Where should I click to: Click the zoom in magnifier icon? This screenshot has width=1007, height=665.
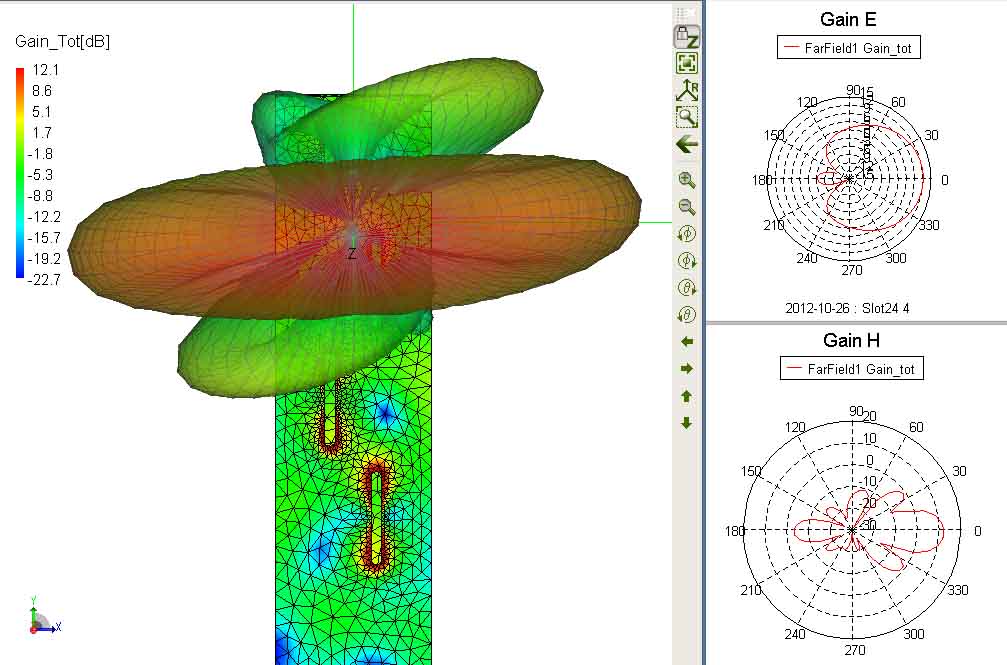coord(687,180)
